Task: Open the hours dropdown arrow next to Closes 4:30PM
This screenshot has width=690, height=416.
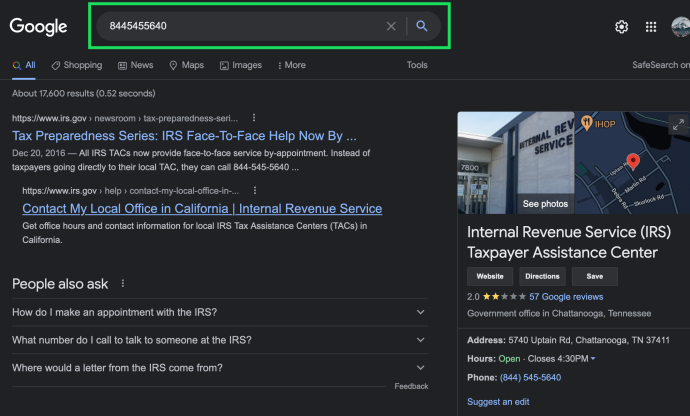Action: click(593, 359)
